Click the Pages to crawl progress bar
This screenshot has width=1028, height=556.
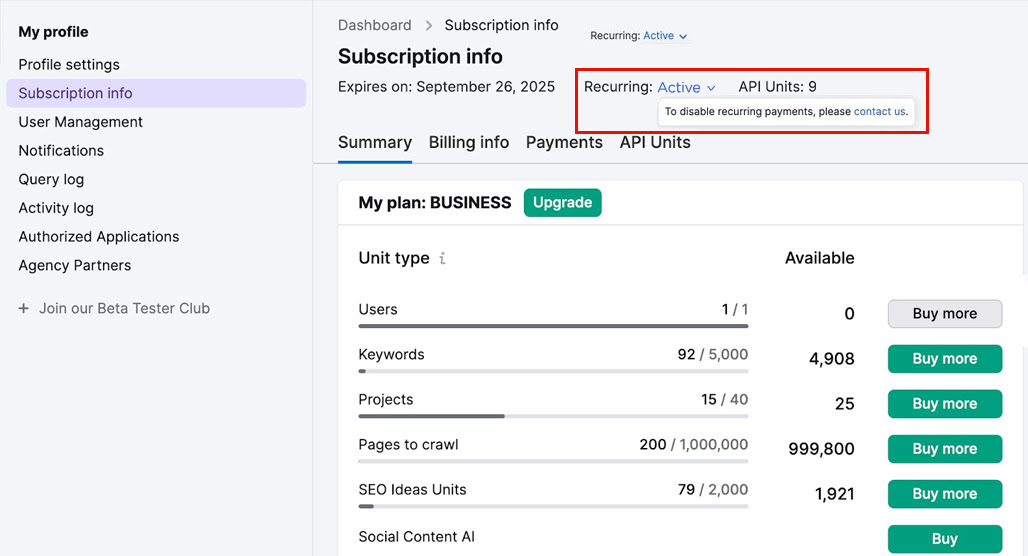tap(553, 461)
